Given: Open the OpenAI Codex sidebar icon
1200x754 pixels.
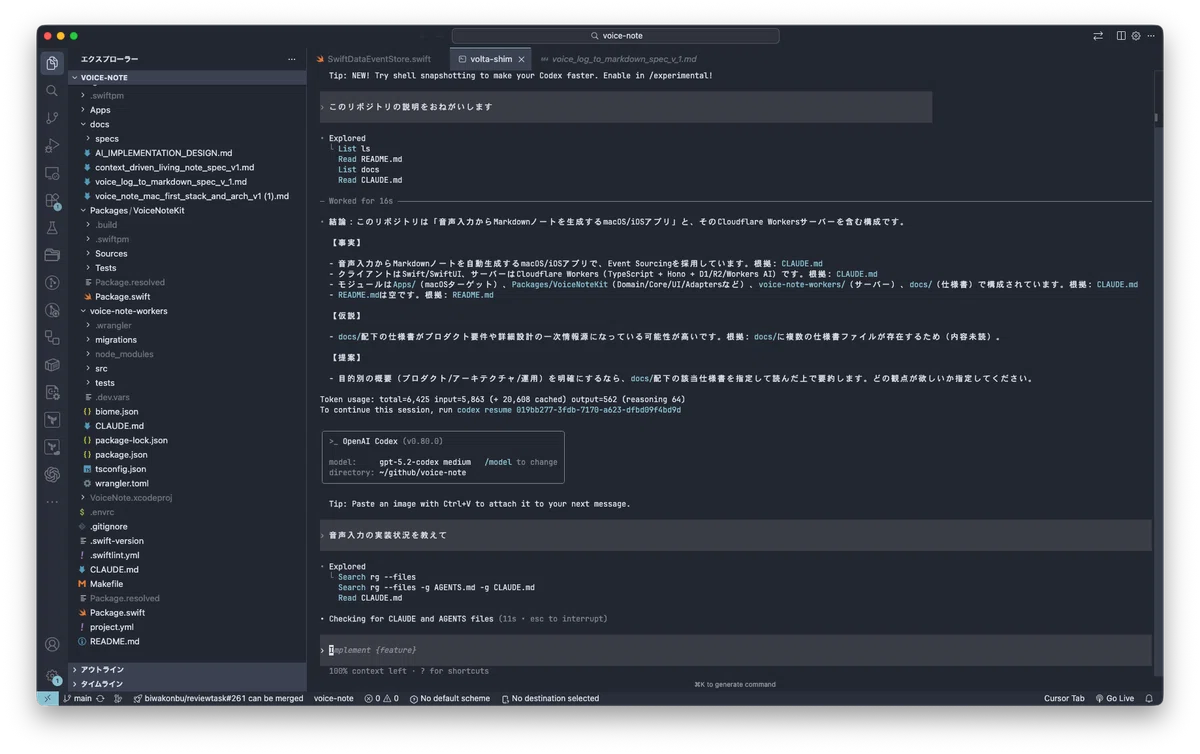Looking at the screenshot, I should click(x=52, y=474).
